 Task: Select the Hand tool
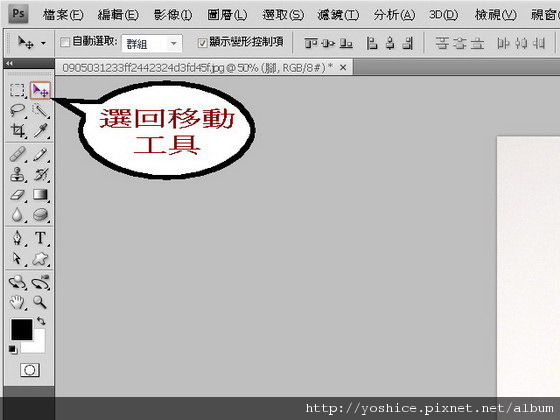[x=17, y=302]
